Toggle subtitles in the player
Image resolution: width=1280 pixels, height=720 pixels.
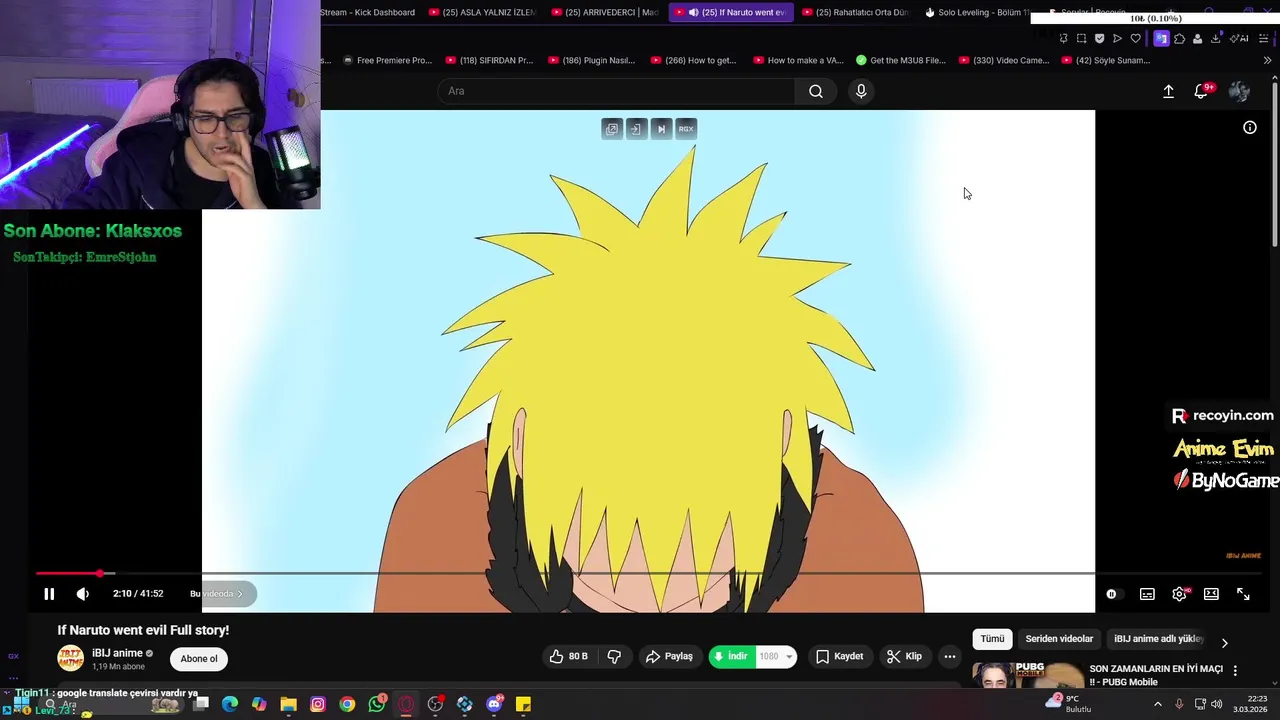pos(1147,594)
